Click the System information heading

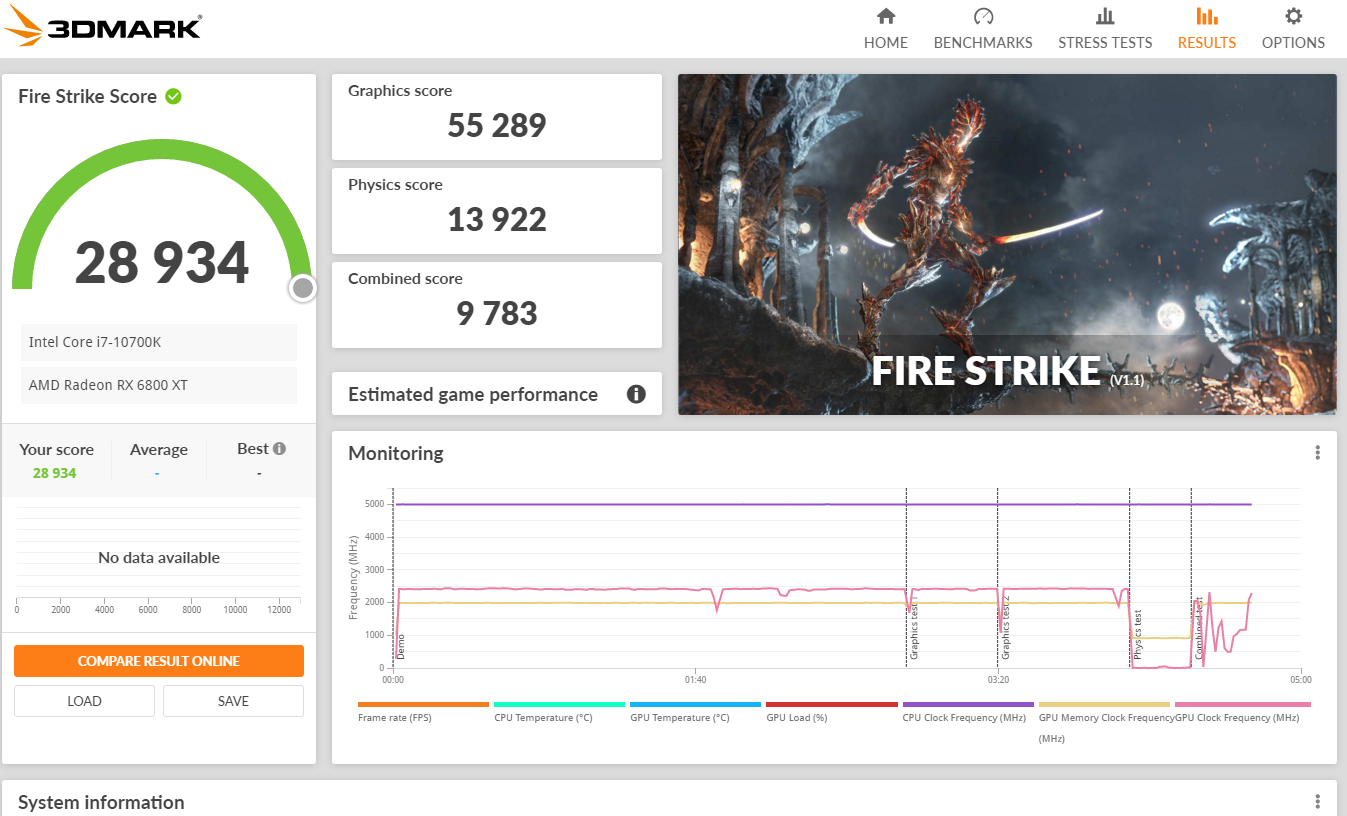click(101, 802)
